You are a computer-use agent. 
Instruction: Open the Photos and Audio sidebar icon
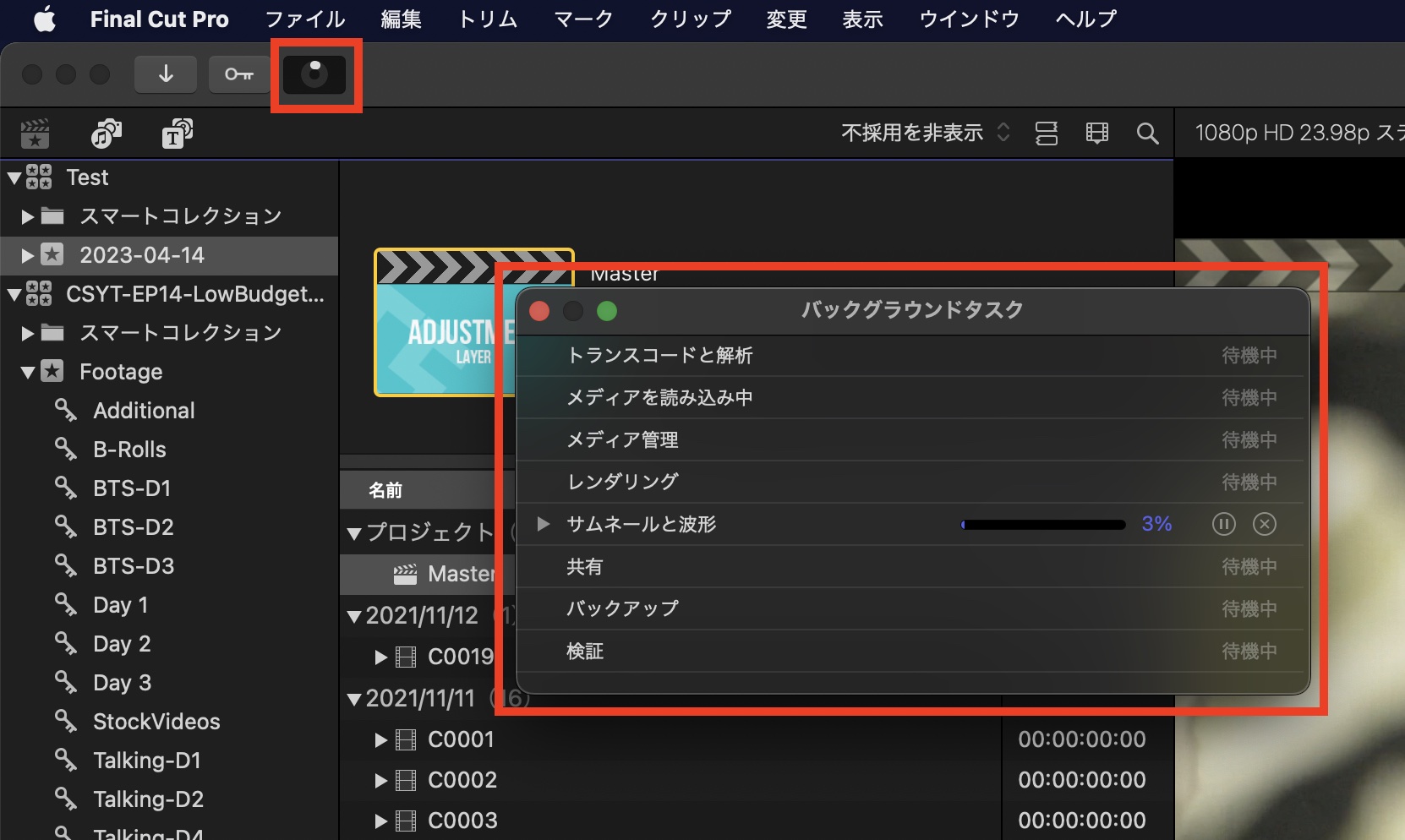coord(106,134)
